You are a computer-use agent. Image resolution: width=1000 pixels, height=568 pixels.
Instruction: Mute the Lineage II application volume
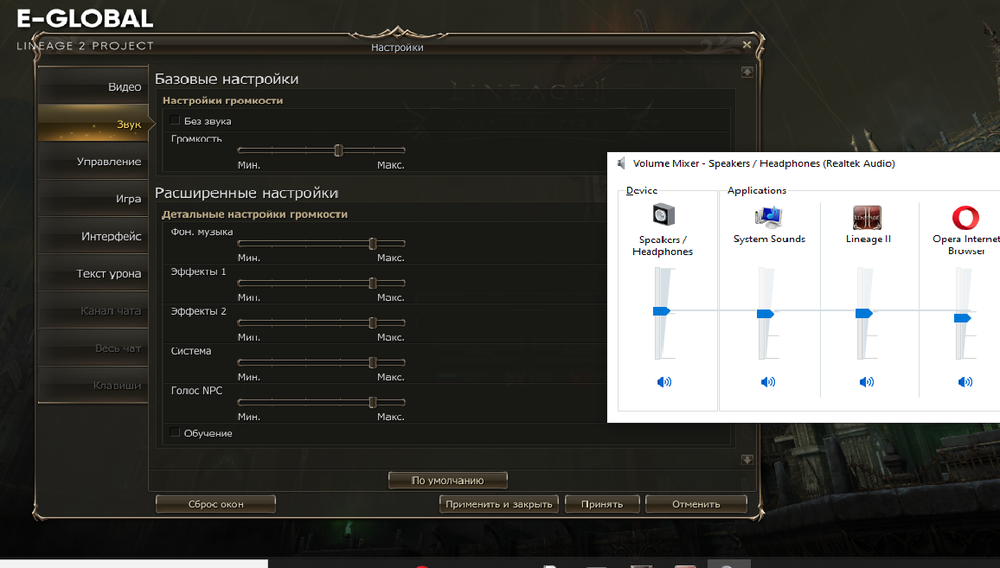866,382
